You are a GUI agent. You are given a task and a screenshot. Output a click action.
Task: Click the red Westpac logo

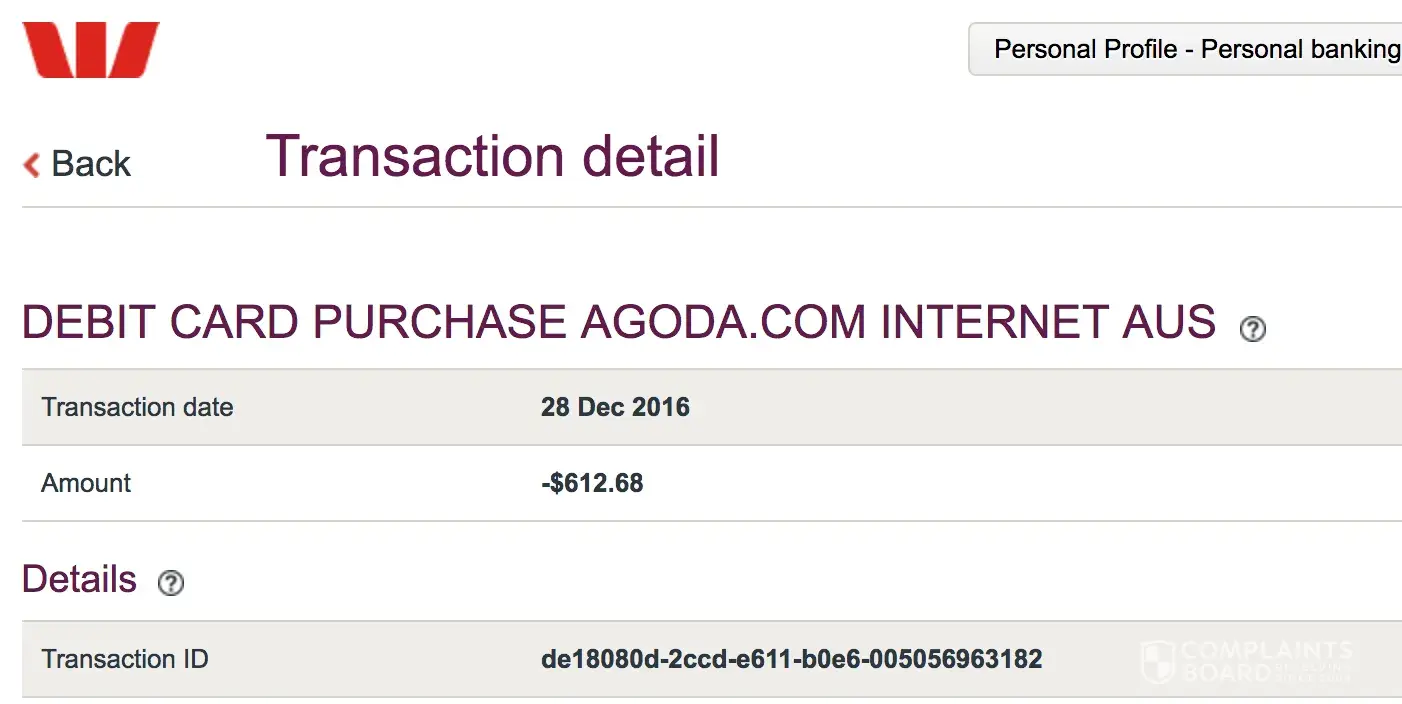[91, 50]
